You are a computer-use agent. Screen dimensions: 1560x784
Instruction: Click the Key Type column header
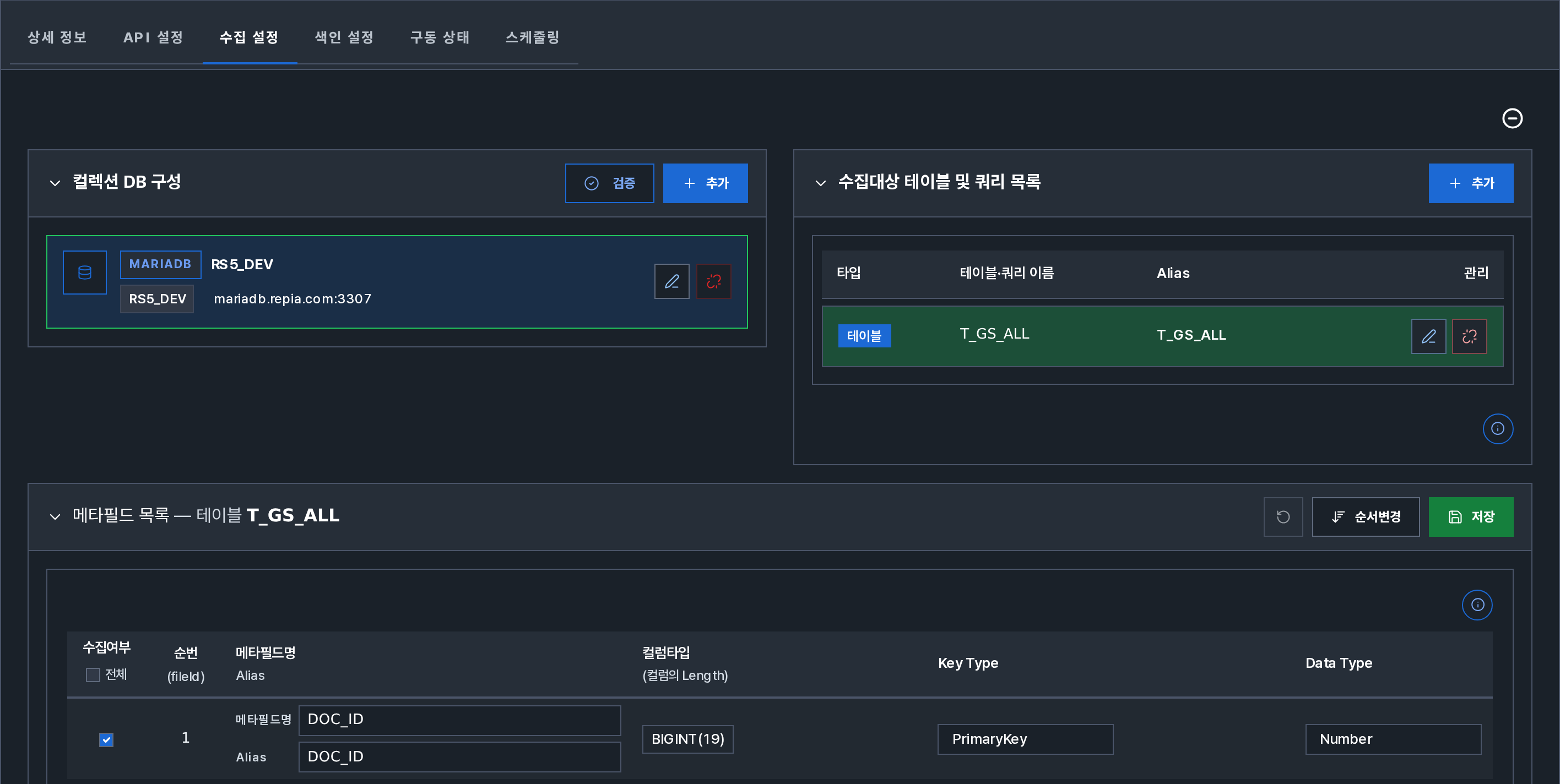click(968, 663)
